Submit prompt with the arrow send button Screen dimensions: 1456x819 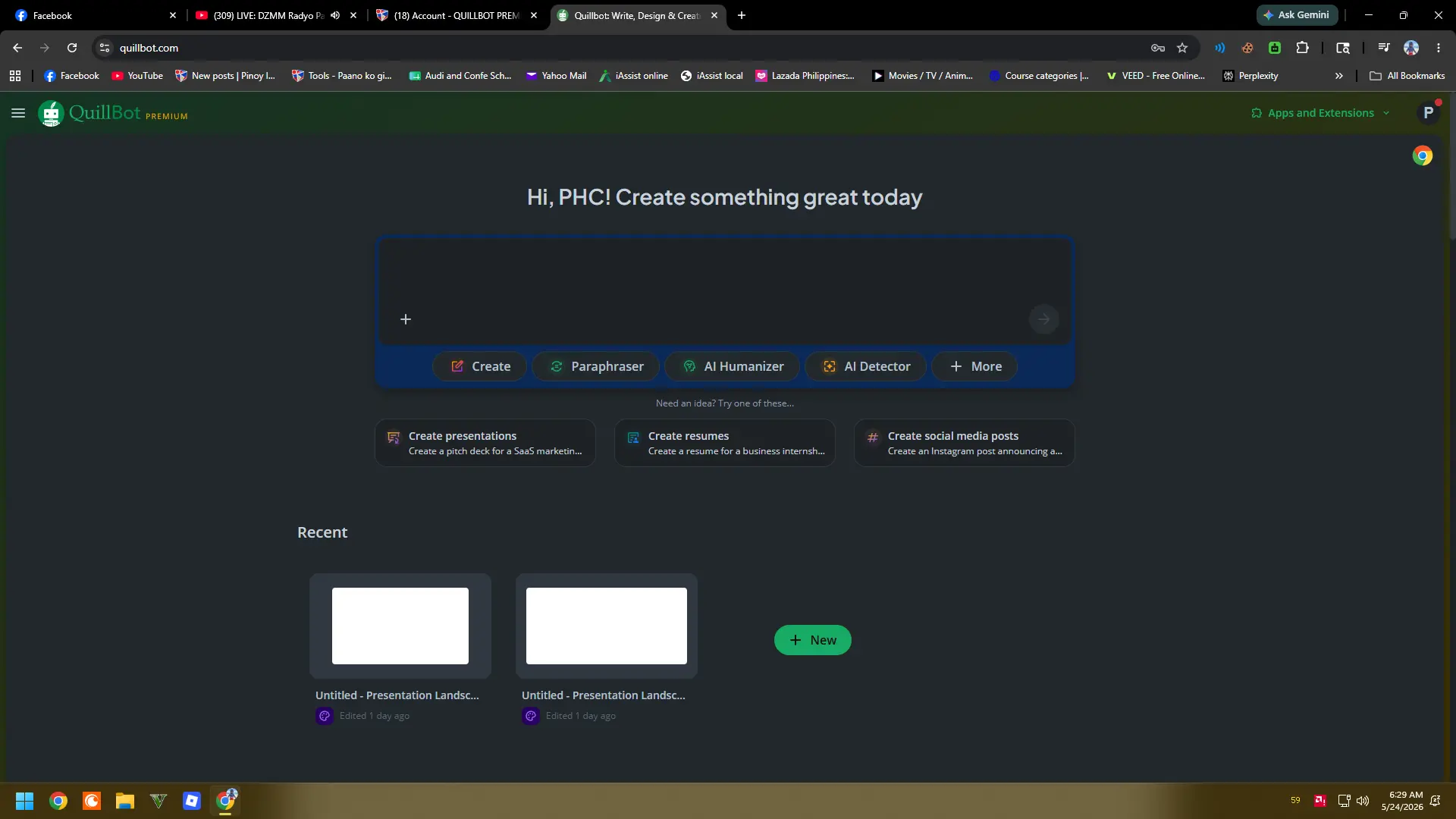(x=1043, y=319)
